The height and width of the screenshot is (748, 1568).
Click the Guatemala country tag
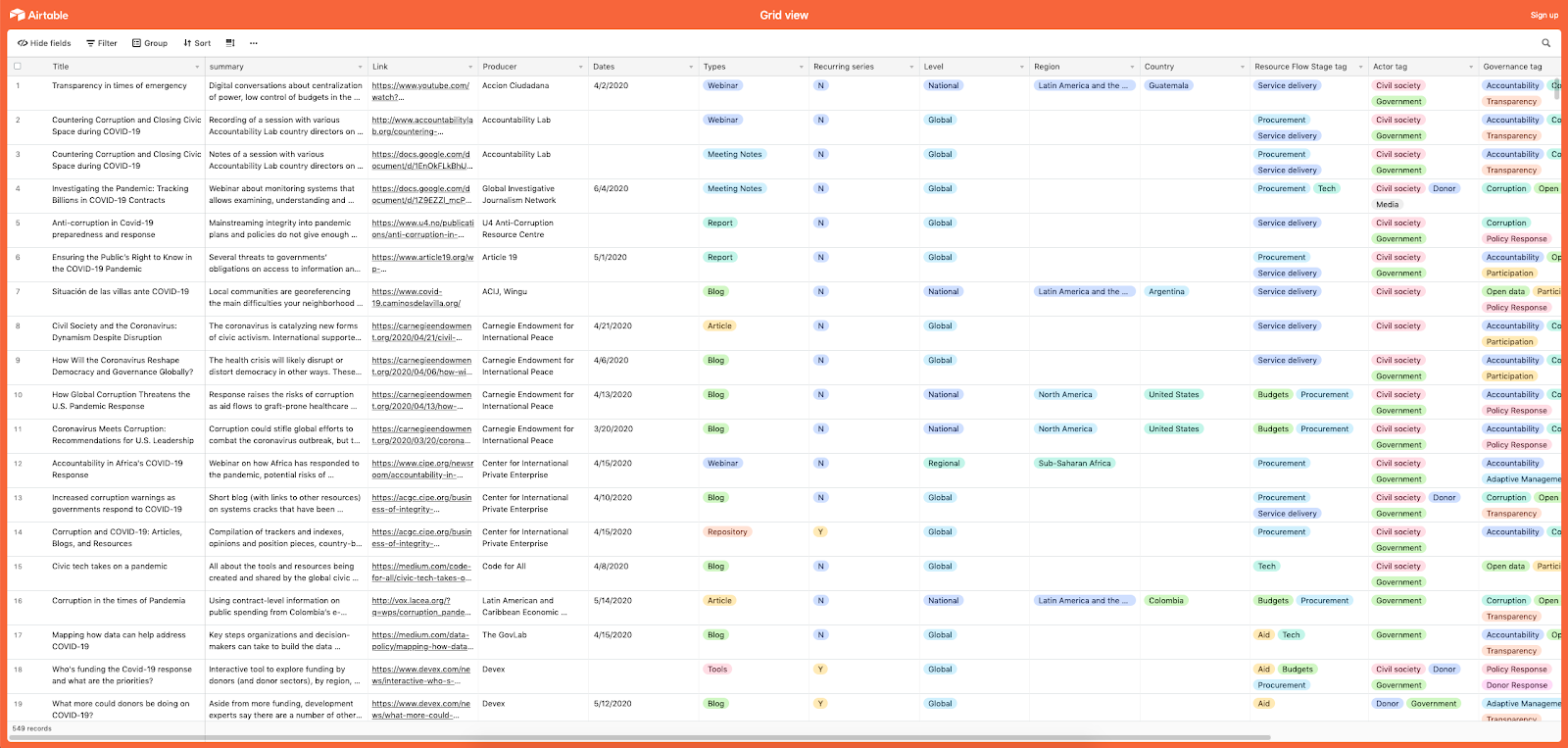tap(1168, 85)
